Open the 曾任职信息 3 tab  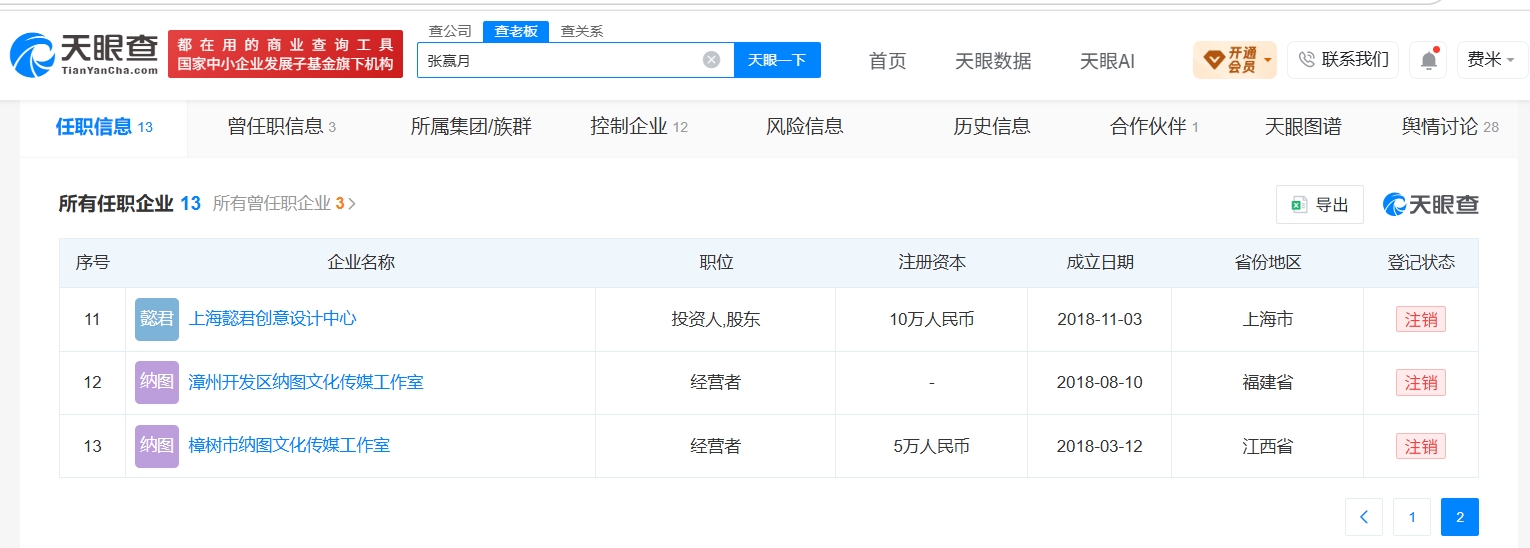[282, 127]
